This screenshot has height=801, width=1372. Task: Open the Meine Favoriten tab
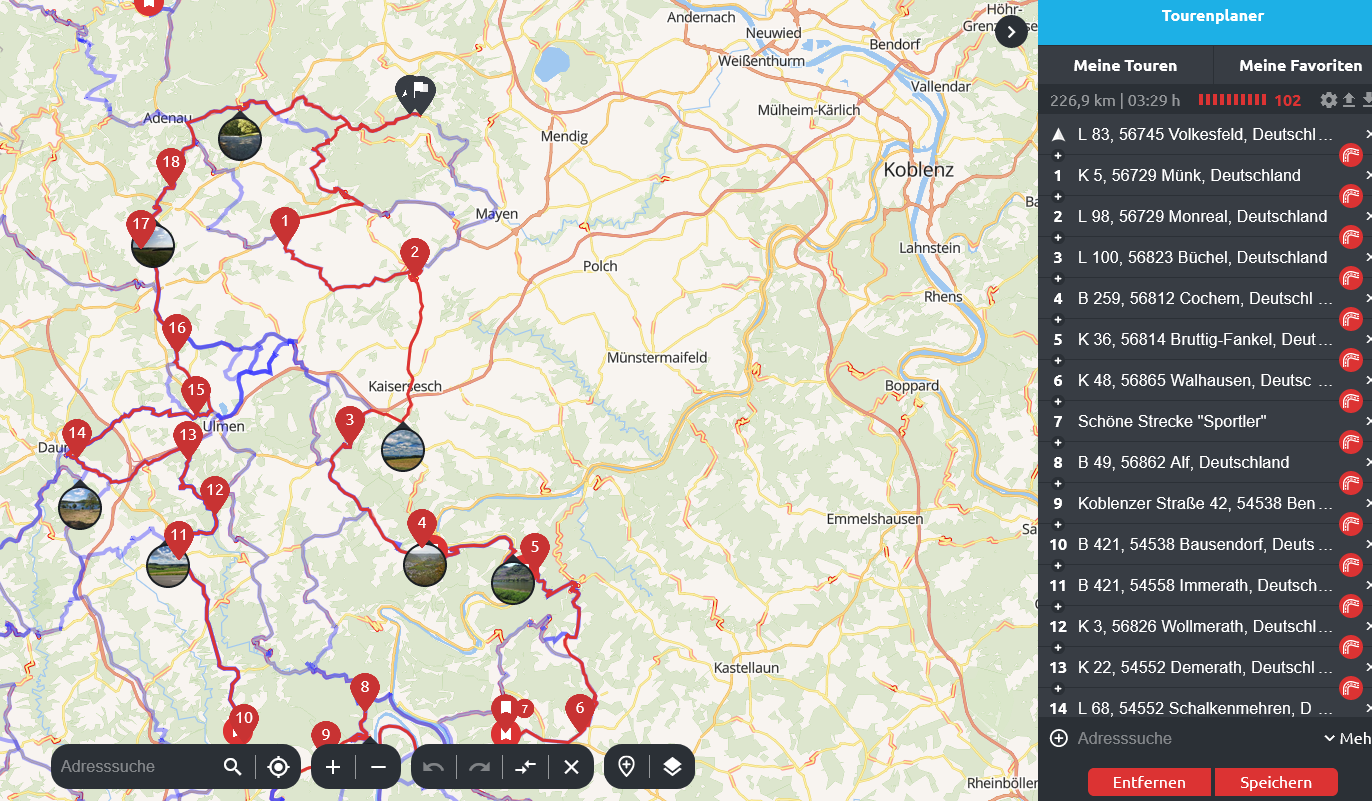click(1299, 65)
